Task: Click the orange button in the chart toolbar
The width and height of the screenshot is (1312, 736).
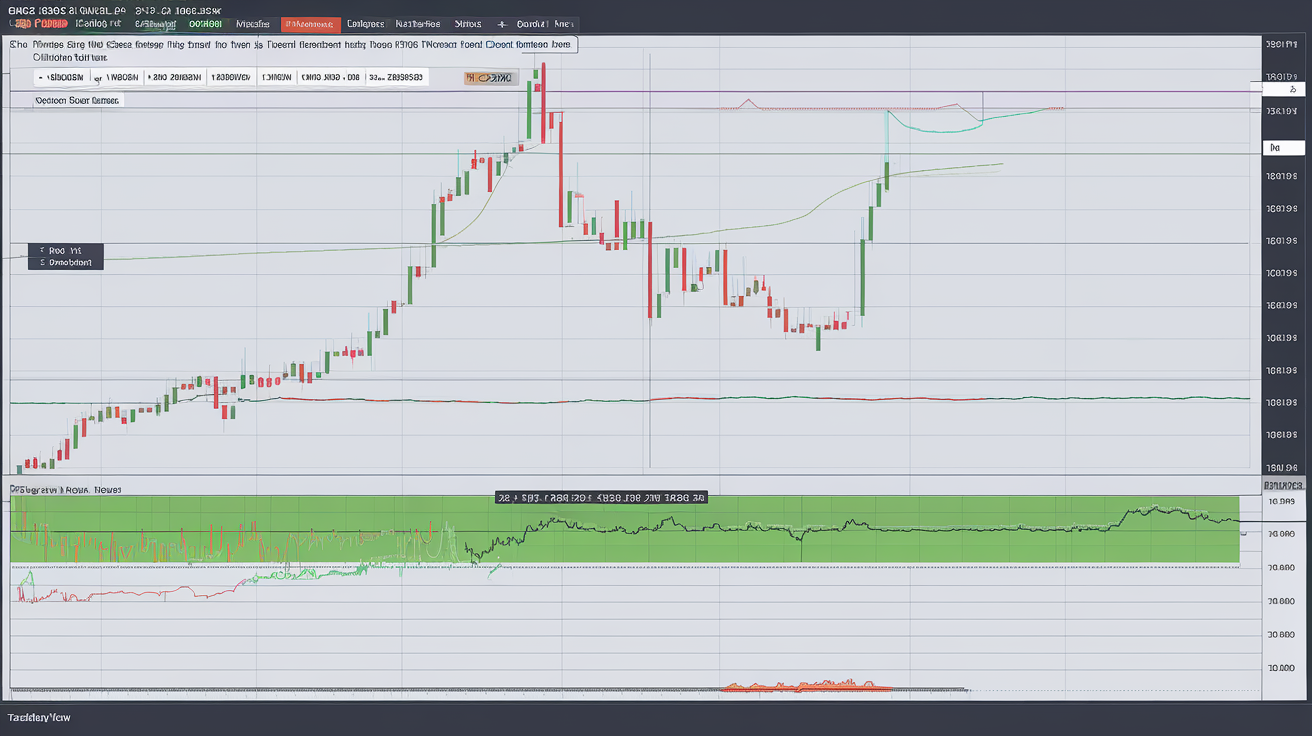Action: 490,77
